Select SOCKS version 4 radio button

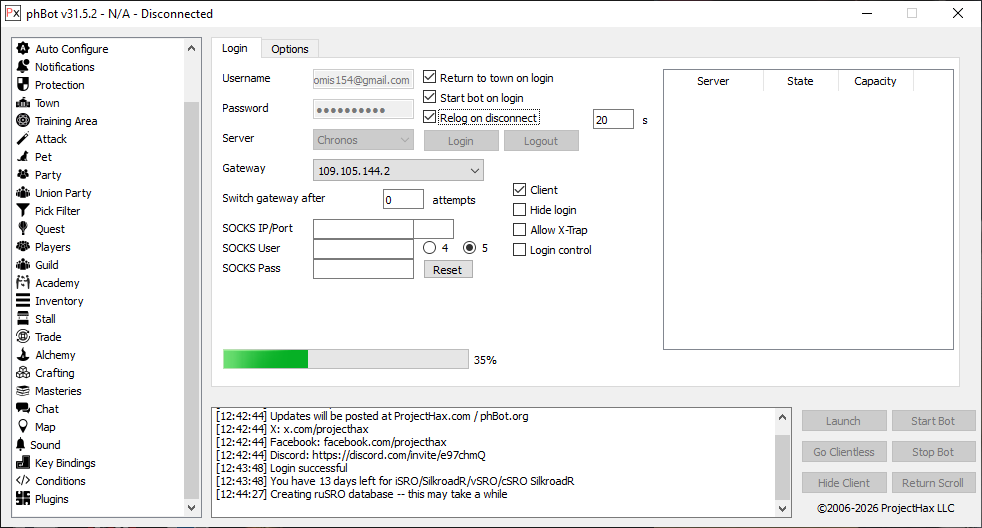(x=430, y=248)
